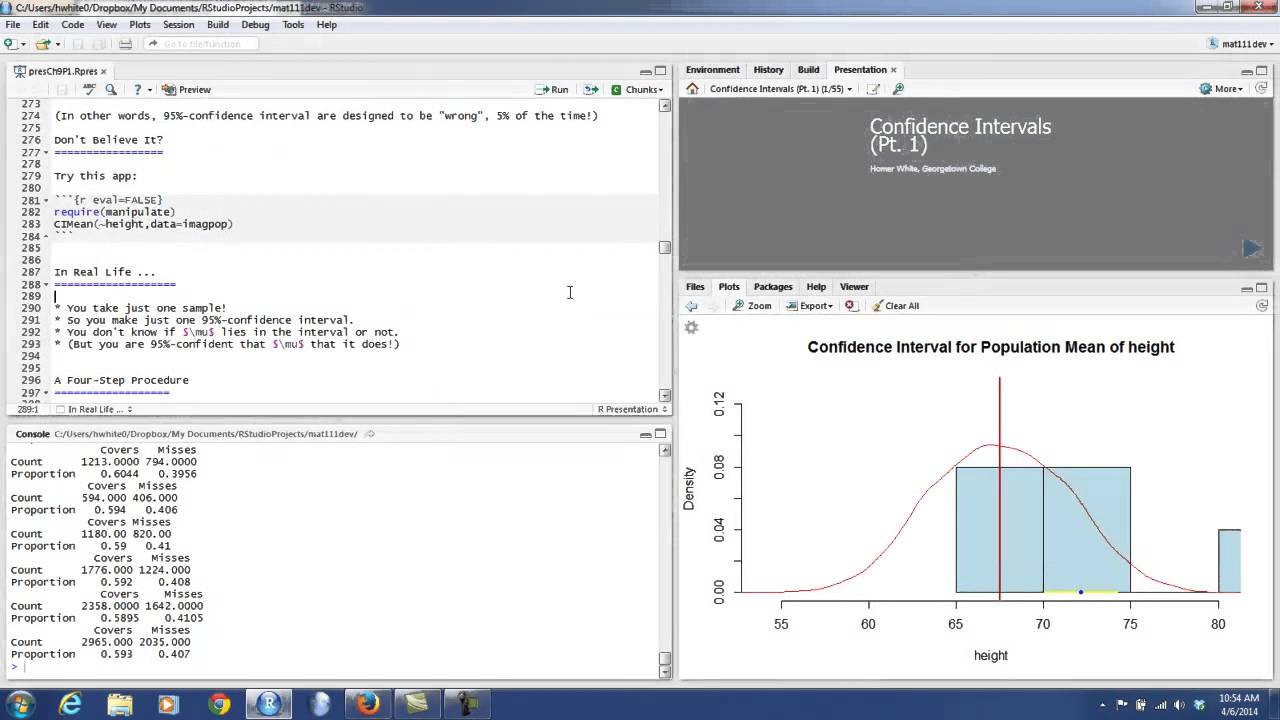Advance to next slide with arrow

coord(1252,248)
